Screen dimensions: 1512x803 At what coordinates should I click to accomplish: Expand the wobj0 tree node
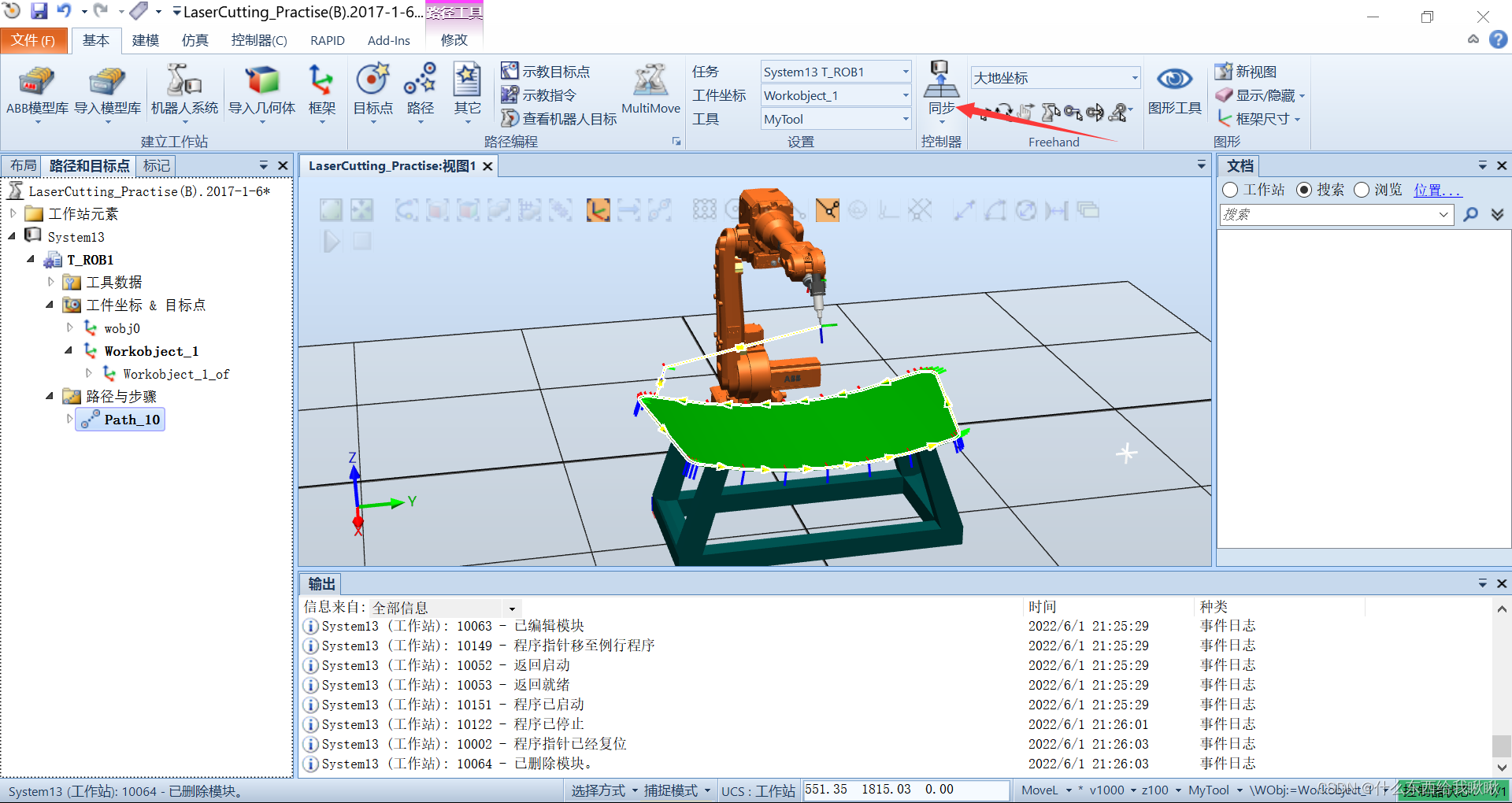(x=69, y=327)
